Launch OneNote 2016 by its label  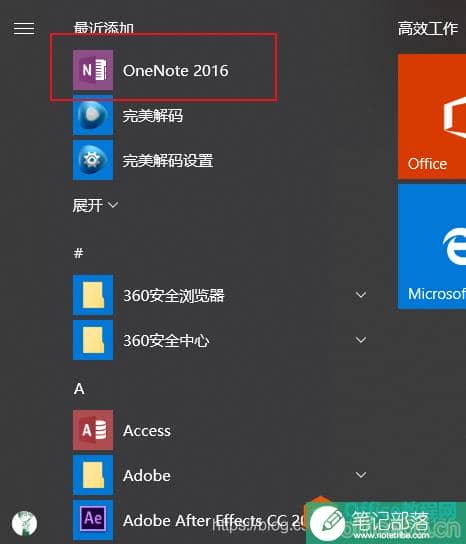(176, 71)
